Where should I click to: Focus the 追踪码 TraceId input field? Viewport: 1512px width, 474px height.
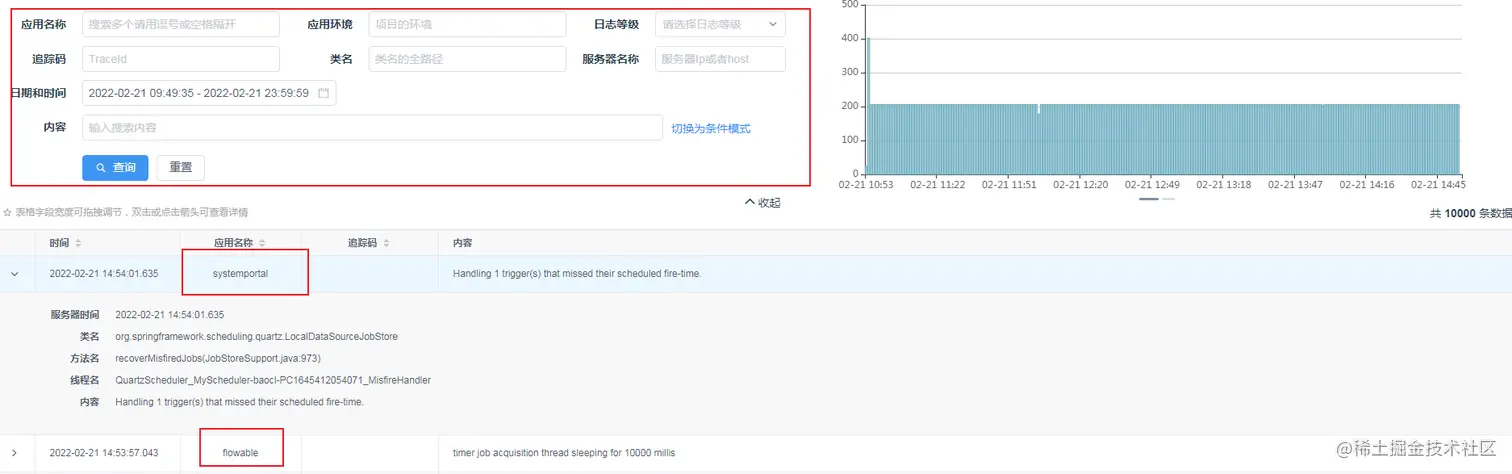[181, 59]
